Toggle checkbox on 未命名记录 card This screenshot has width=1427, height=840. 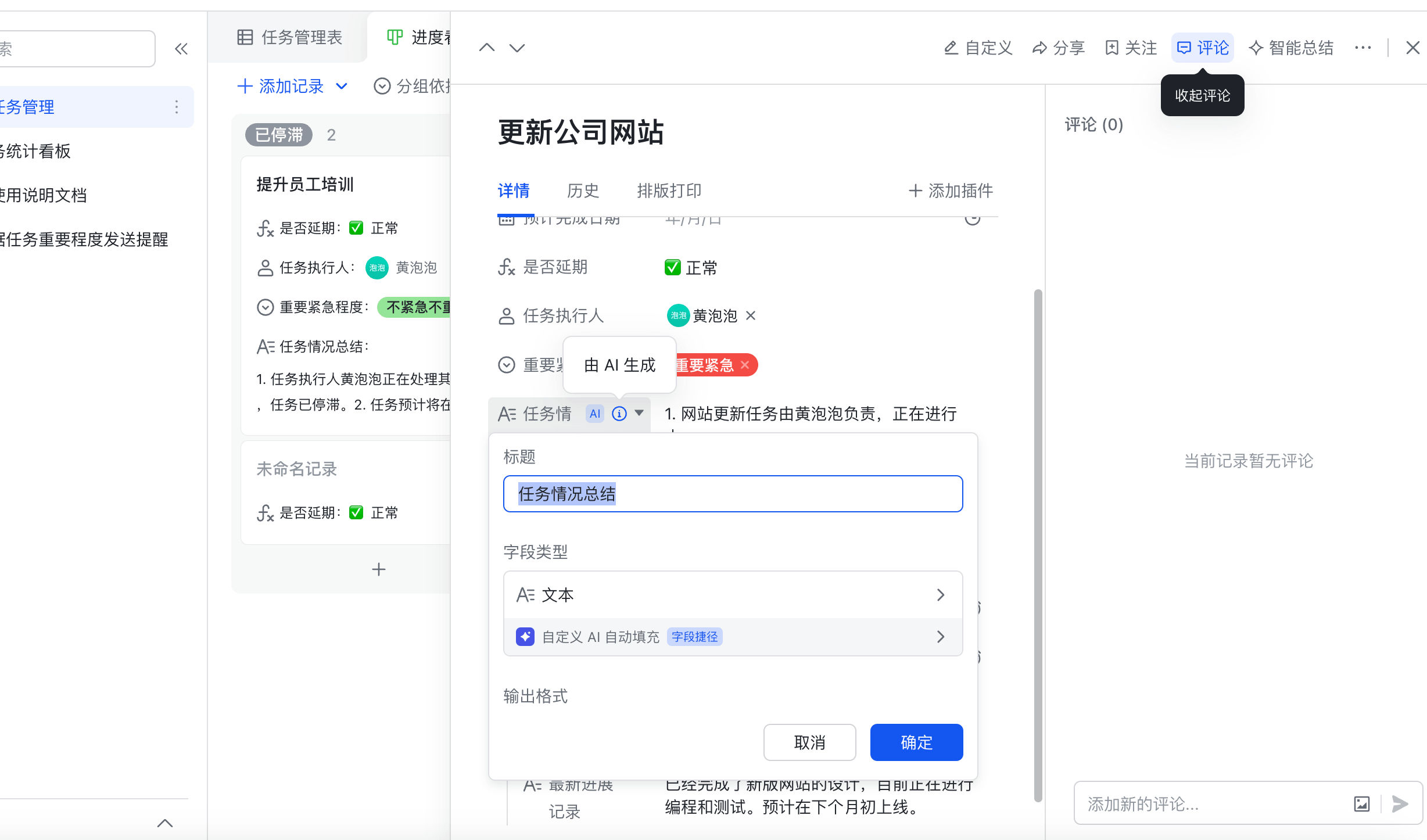point(356,512)
